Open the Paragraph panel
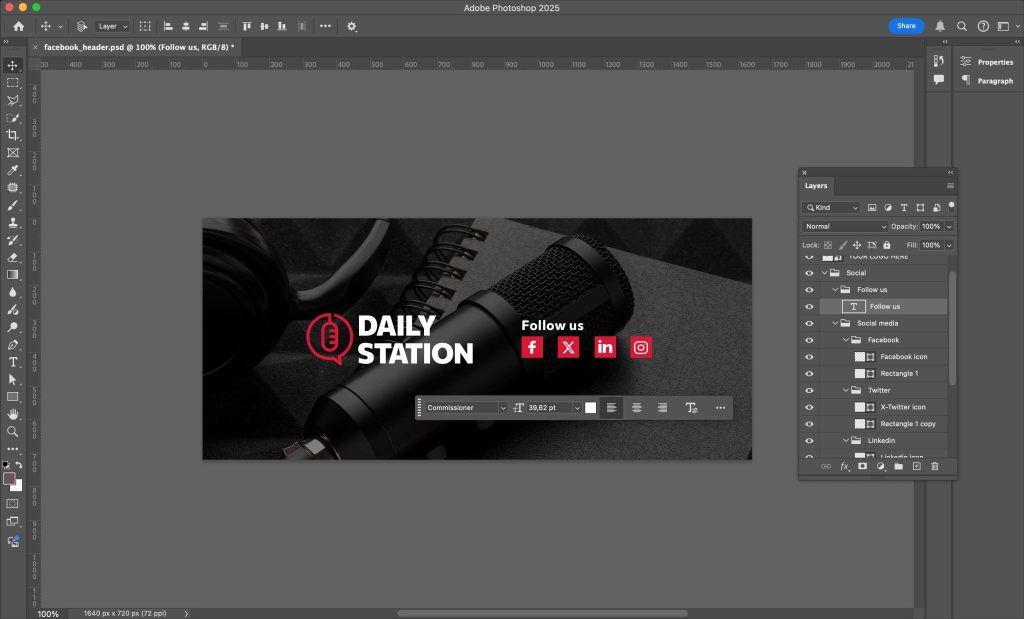The width and height of the screenshot is (1024, 619). point(987,81)
